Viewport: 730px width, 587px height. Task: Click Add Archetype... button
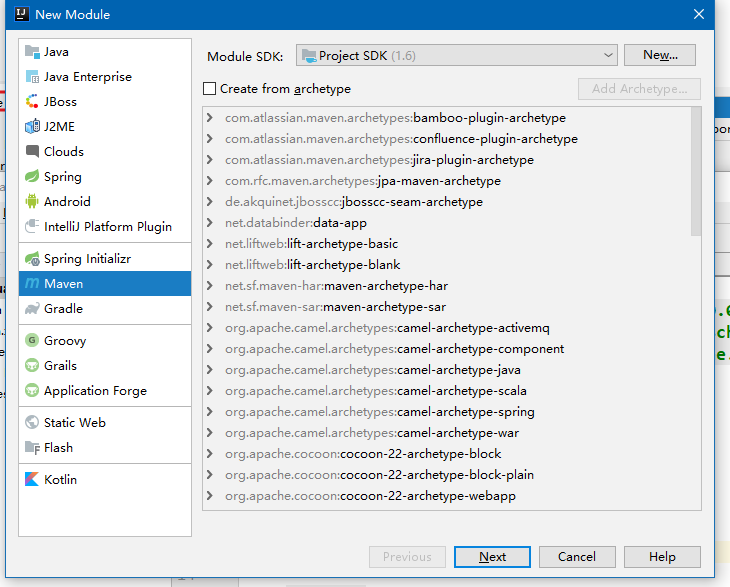(639, 88)
